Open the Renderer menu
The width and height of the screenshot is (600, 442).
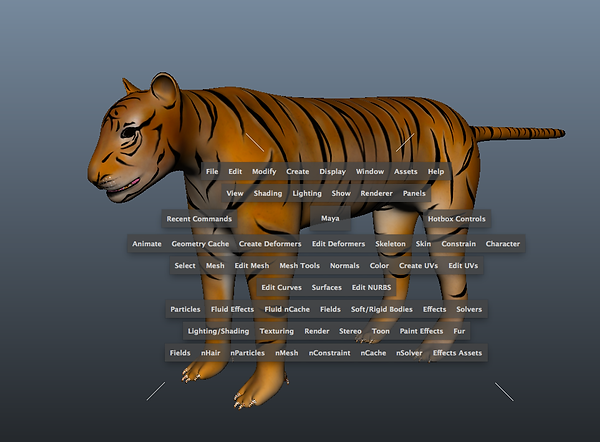click(x=377, y=193)
